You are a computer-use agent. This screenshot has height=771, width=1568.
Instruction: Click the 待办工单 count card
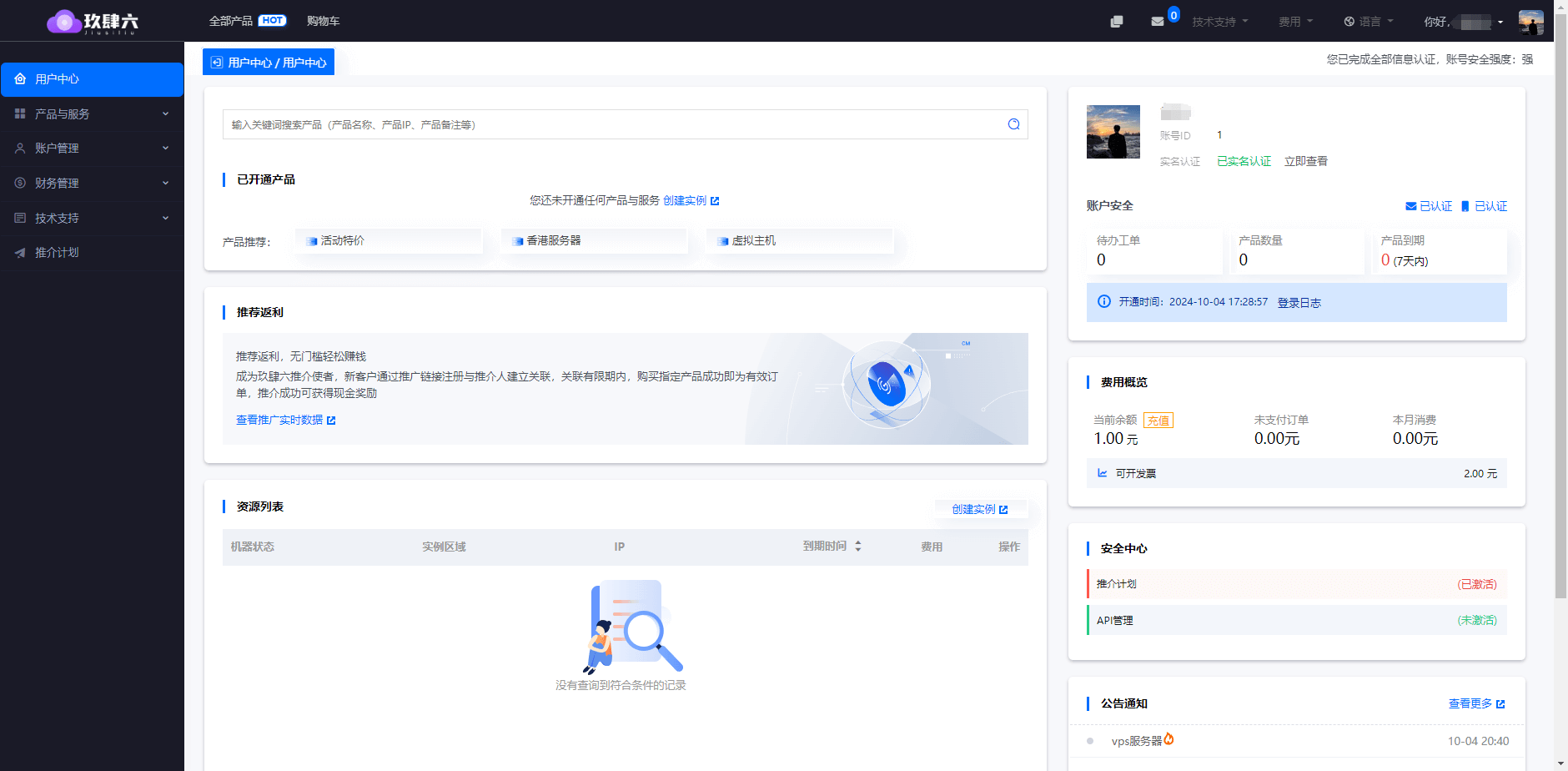coord(1155,250)
